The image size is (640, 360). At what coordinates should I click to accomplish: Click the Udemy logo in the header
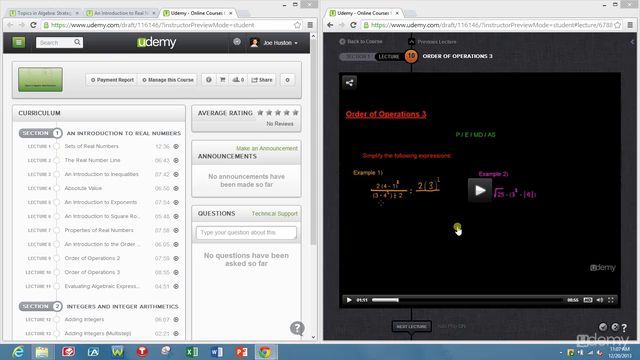tap(157, 42)
